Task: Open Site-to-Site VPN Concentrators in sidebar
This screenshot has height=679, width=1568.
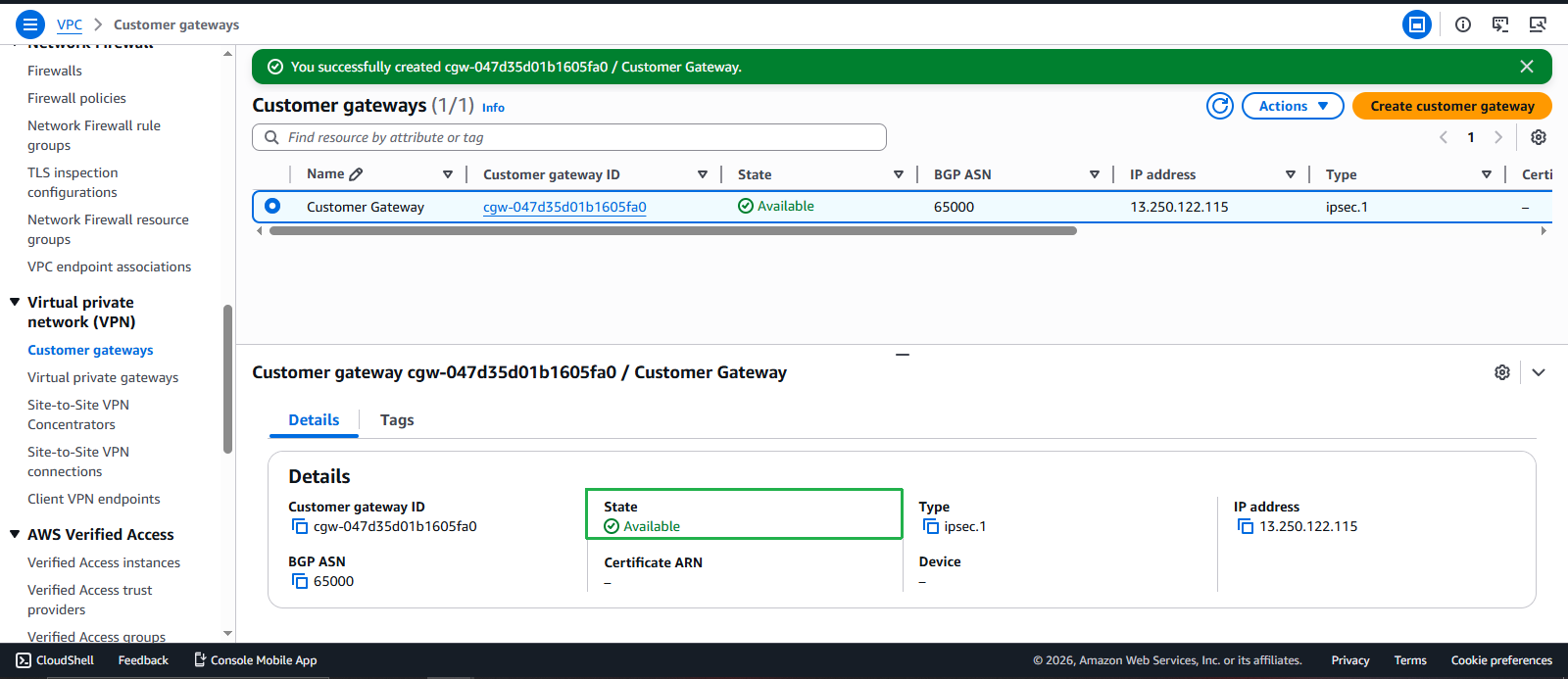Action: click(x=78, y=414)
